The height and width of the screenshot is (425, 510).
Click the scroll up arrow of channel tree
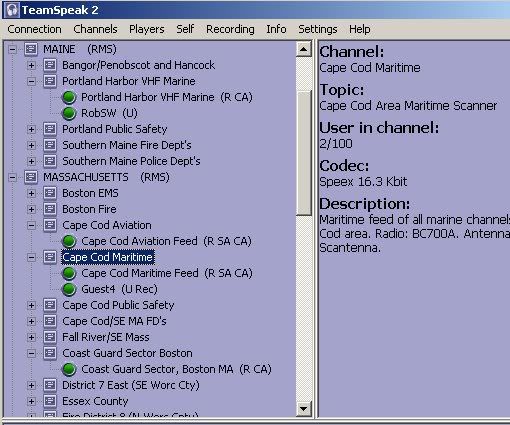304,50
